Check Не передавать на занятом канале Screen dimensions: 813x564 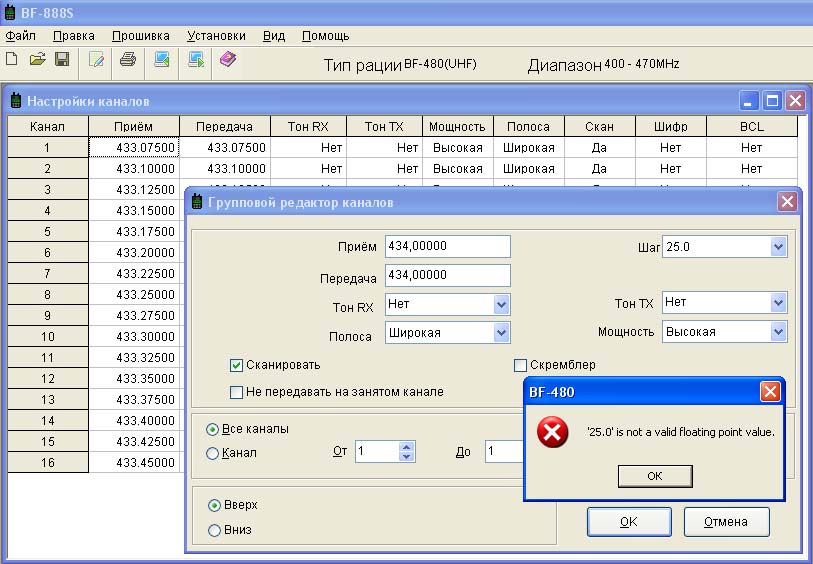click(x=236, y=392)
